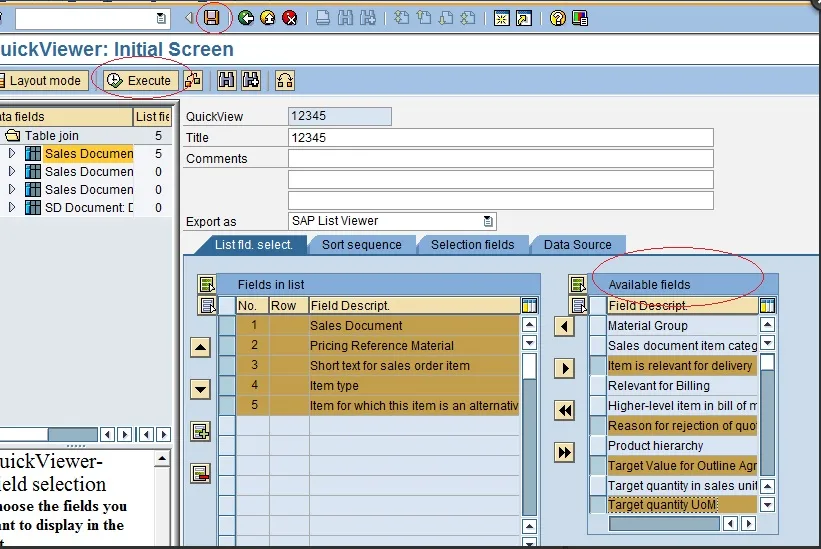
Task: Open the Export as SAP List Viewer dropdown
Action: pyautogui.click(x=488, y=221)
